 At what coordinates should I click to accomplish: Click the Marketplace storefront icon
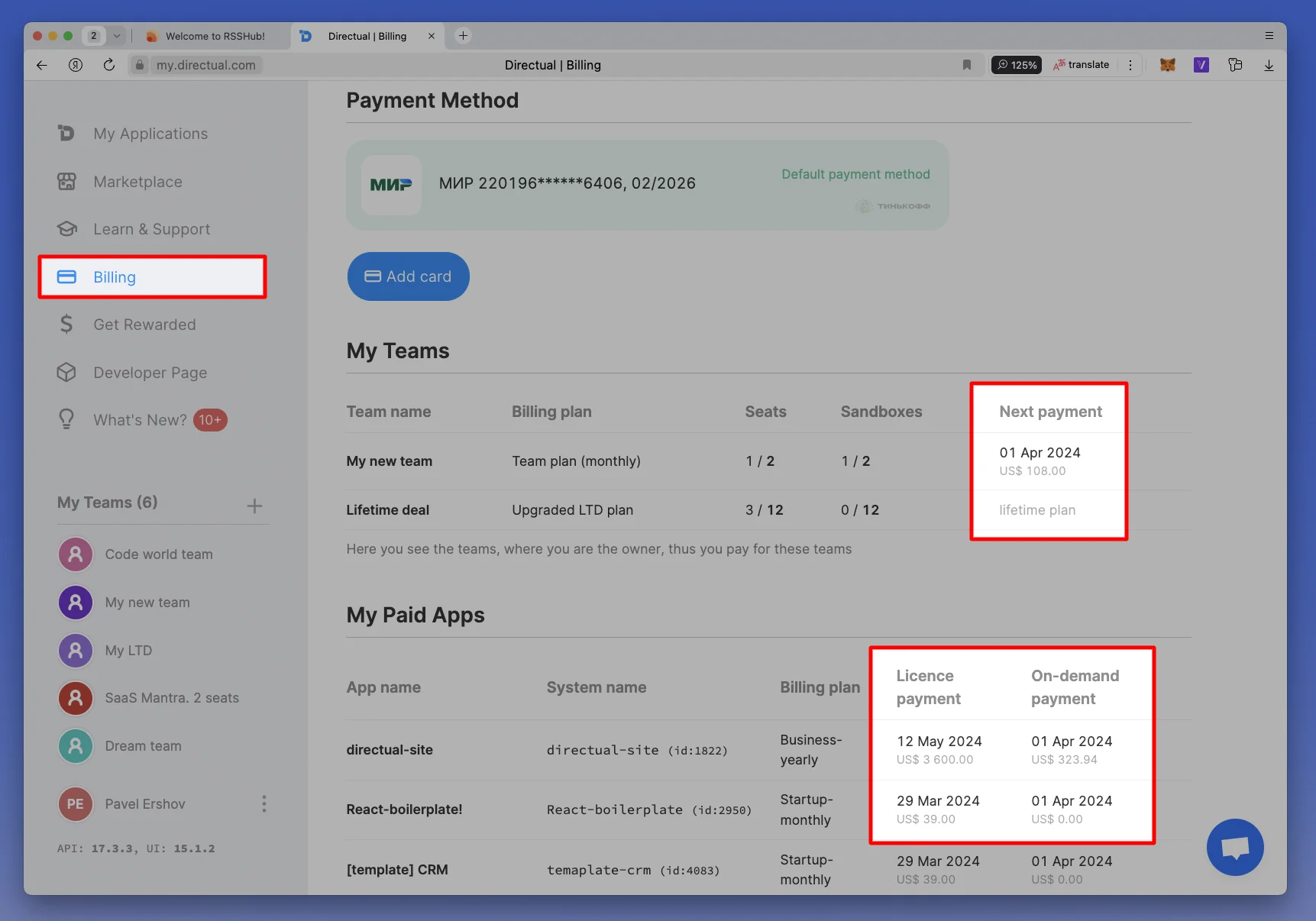(x=66, y=182)
